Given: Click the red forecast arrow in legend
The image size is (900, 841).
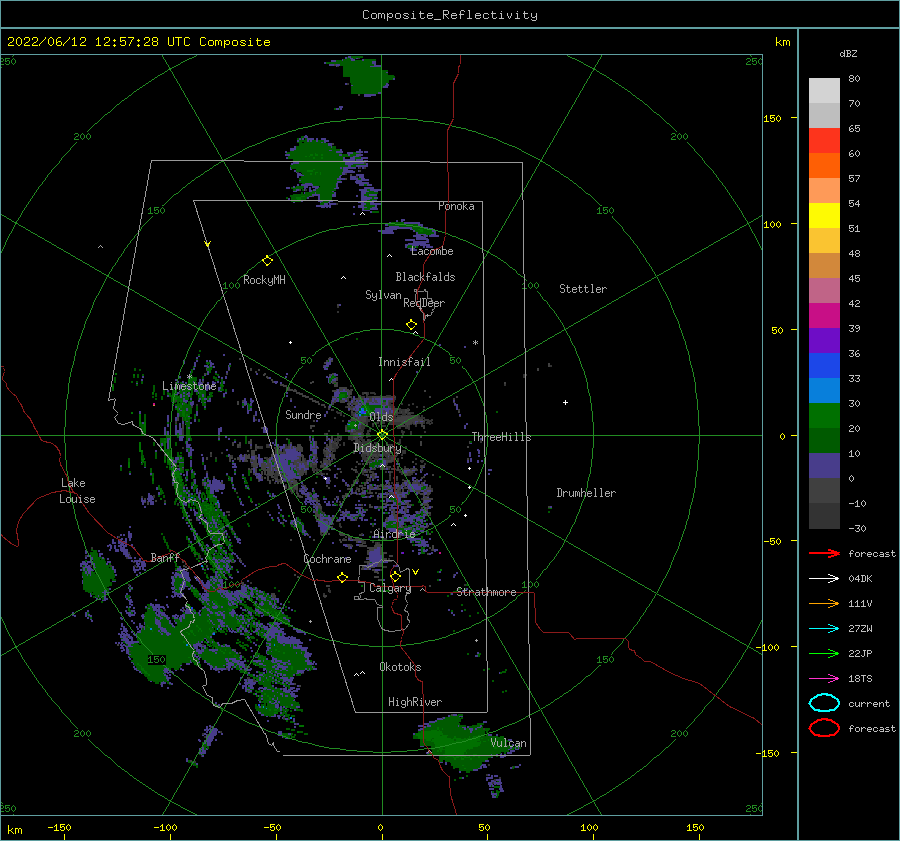Looking at the screenshot, I should [x=824, y=553].
